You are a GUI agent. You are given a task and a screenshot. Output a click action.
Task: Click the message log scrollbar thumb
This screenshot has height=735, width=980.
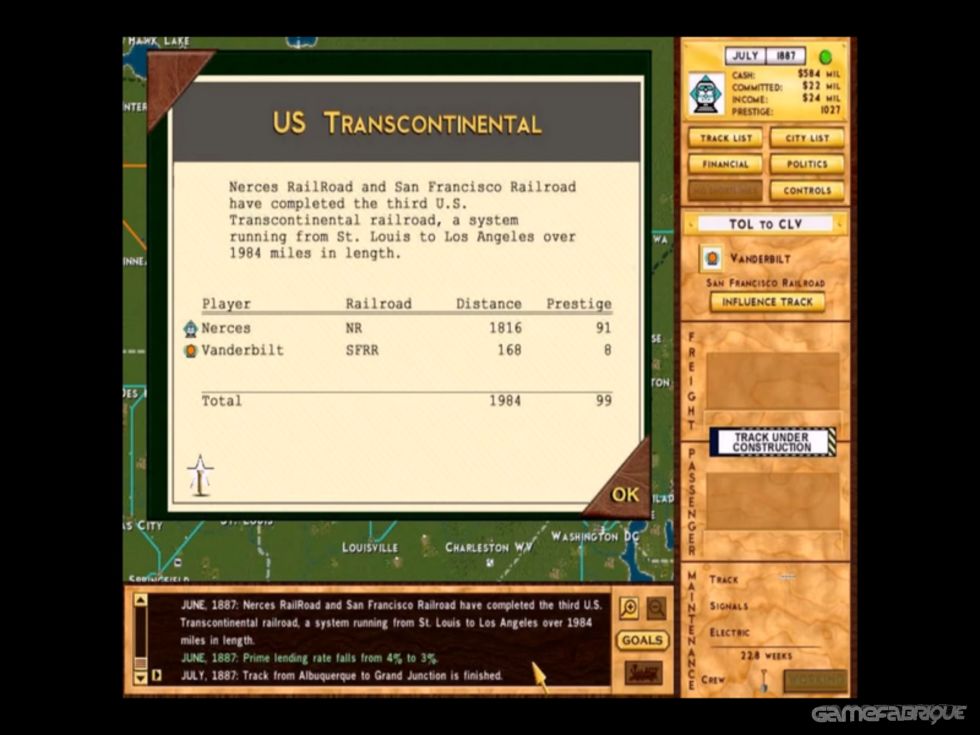tap(141, 662)
